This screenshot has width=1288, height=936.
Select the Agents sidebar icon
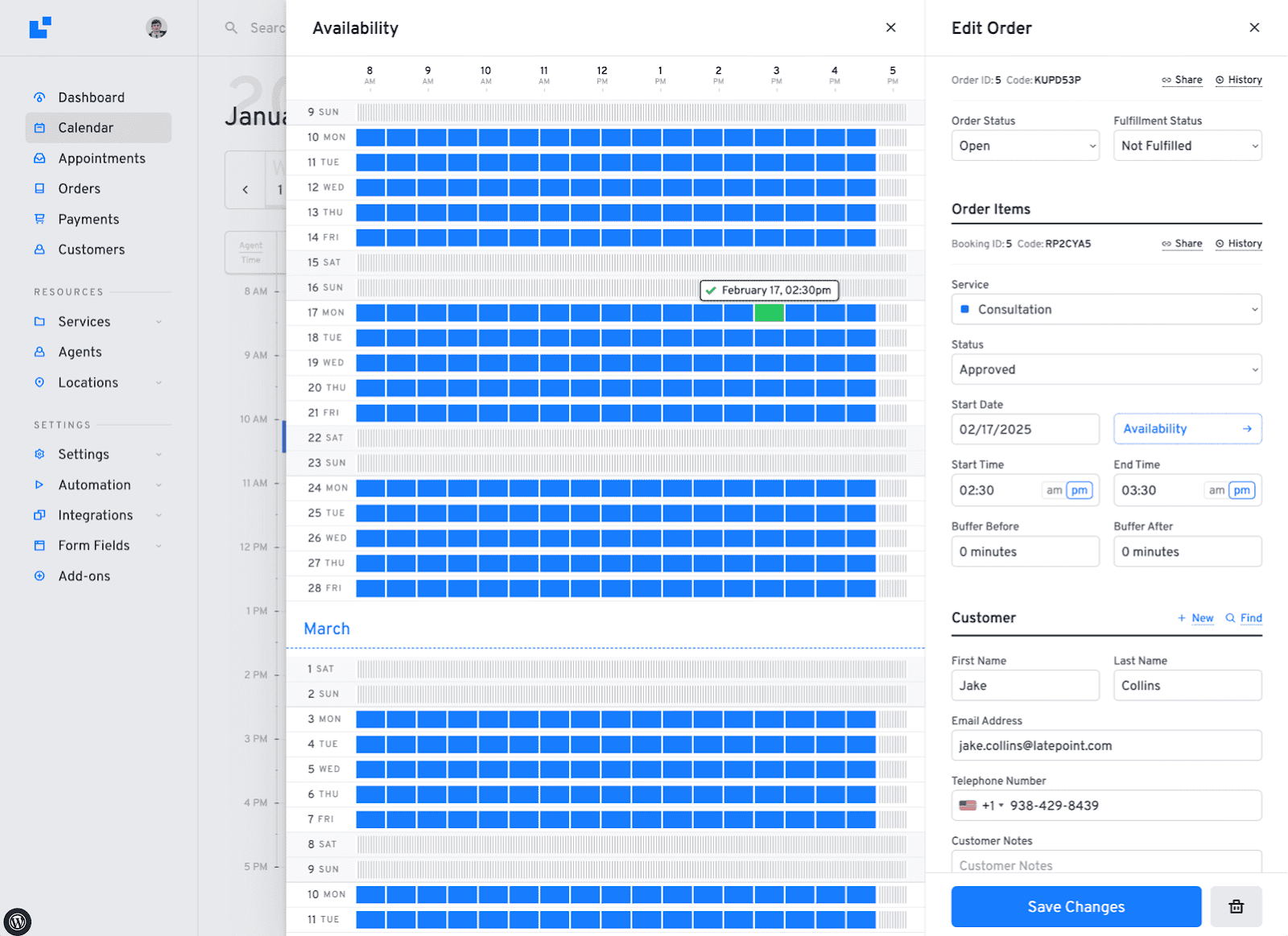[39, 352]
